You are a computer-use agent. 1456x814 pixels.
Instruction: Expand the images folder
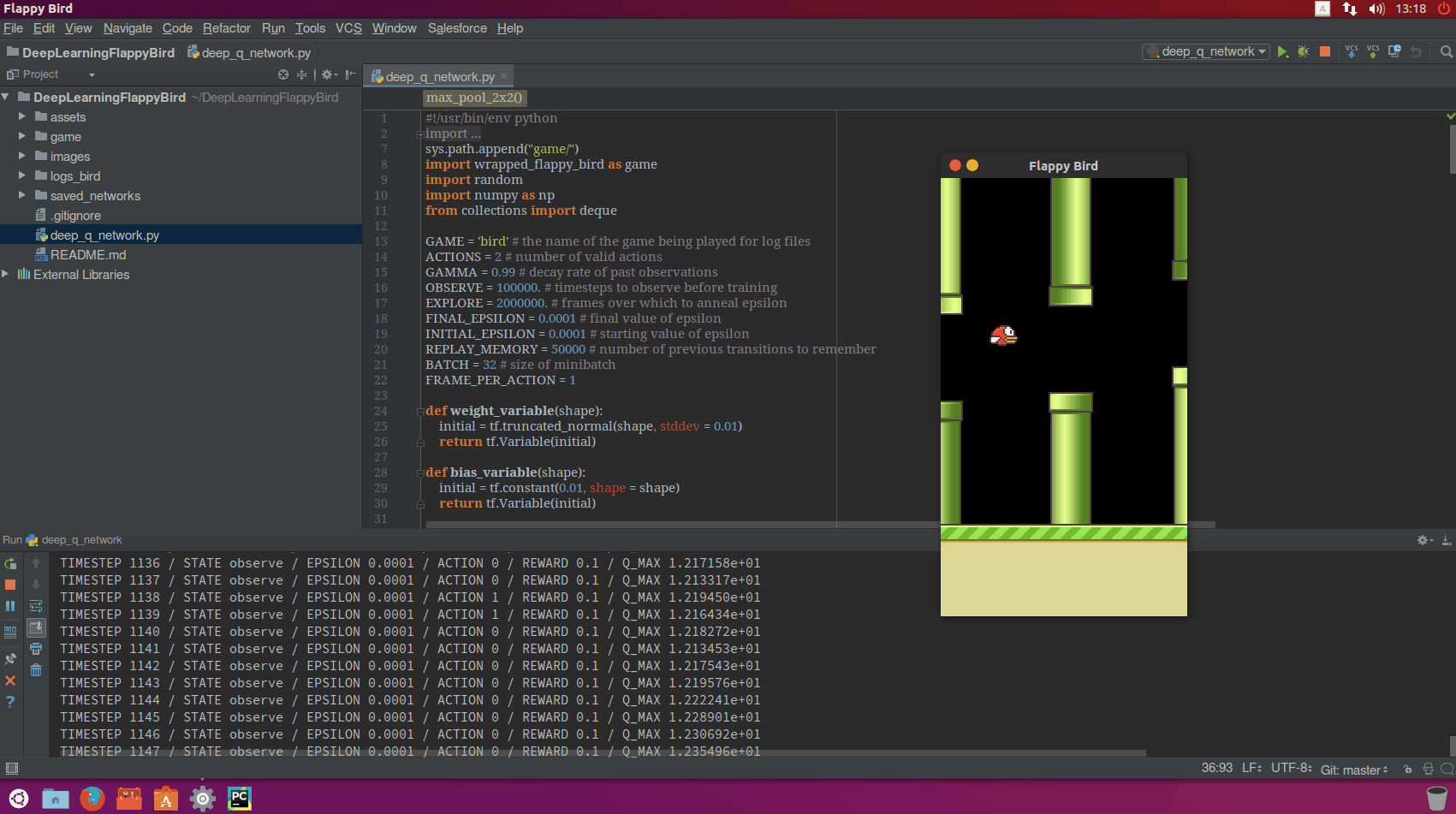[x=22, y=155]
